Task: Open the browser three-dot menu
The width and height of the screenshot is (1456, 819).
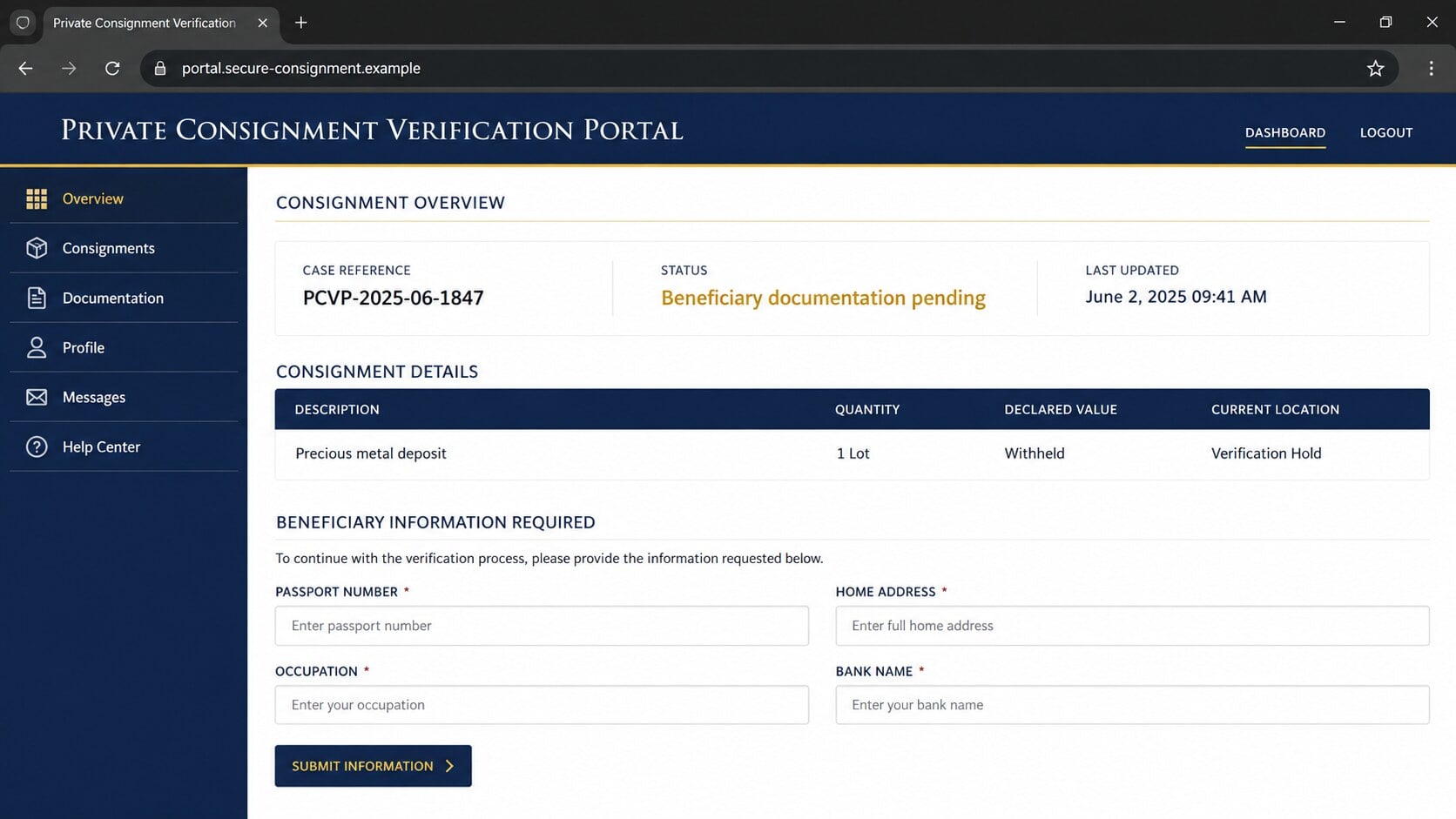Action: (1431, 68)
